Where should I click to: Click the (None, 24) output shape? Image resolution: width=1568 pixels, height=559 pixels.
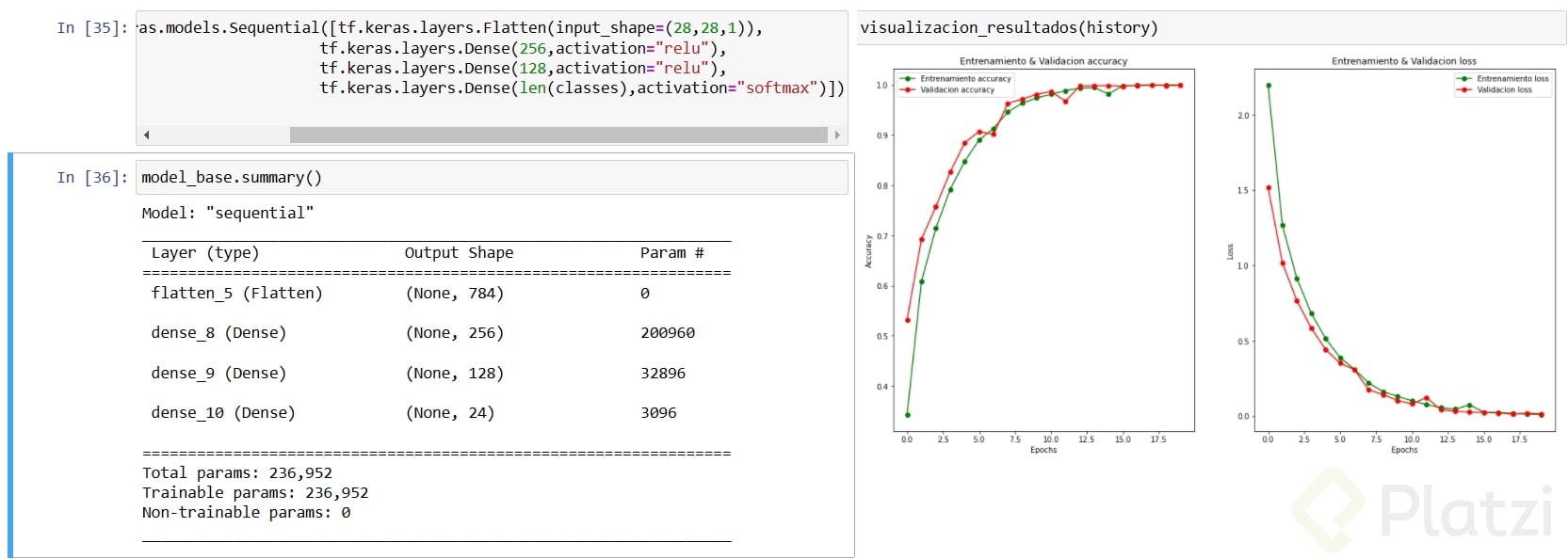coord(450,412)
